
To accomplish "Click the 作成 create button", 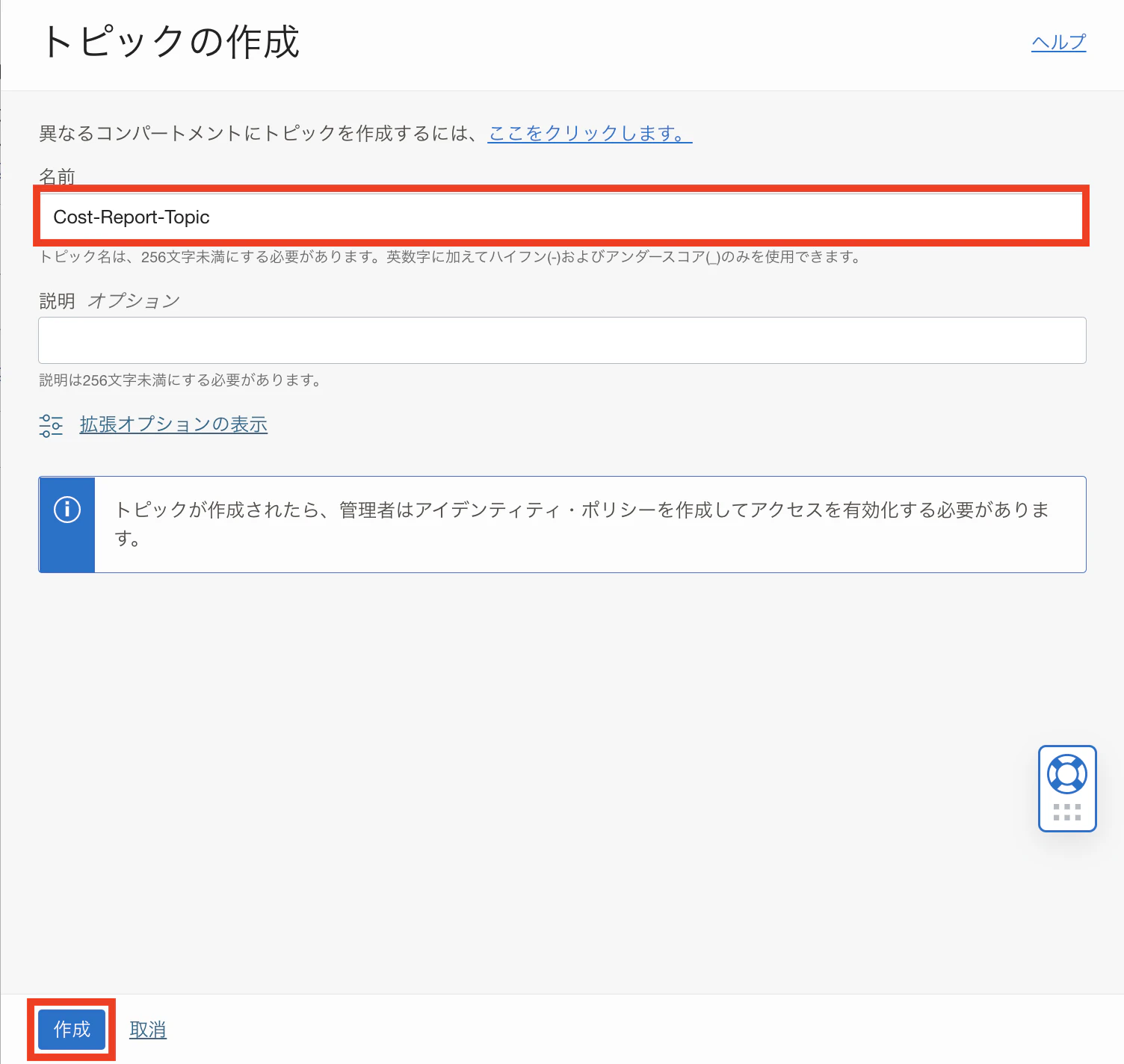I will (x=72, y=1030).
